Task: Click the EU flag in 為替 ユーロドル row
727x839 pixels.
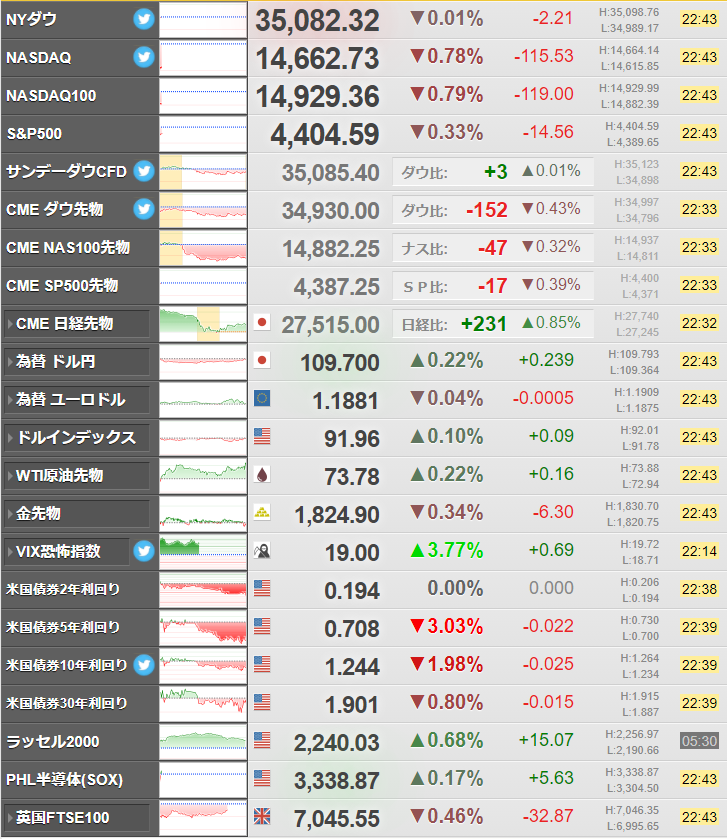Action: 262,399
